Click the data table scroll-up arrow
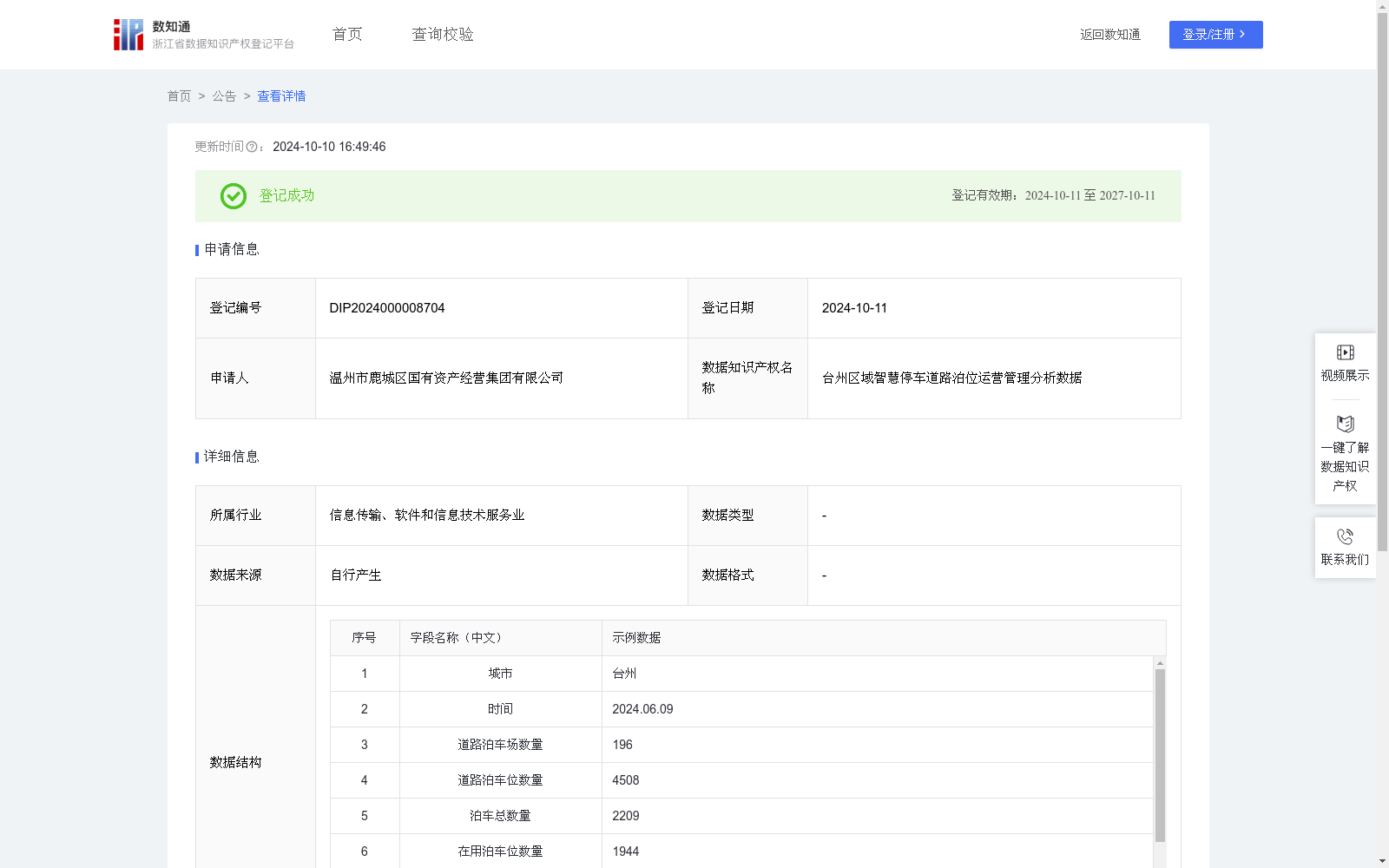This screenshot has height=868, width=1389. (x=1160, y=663)
